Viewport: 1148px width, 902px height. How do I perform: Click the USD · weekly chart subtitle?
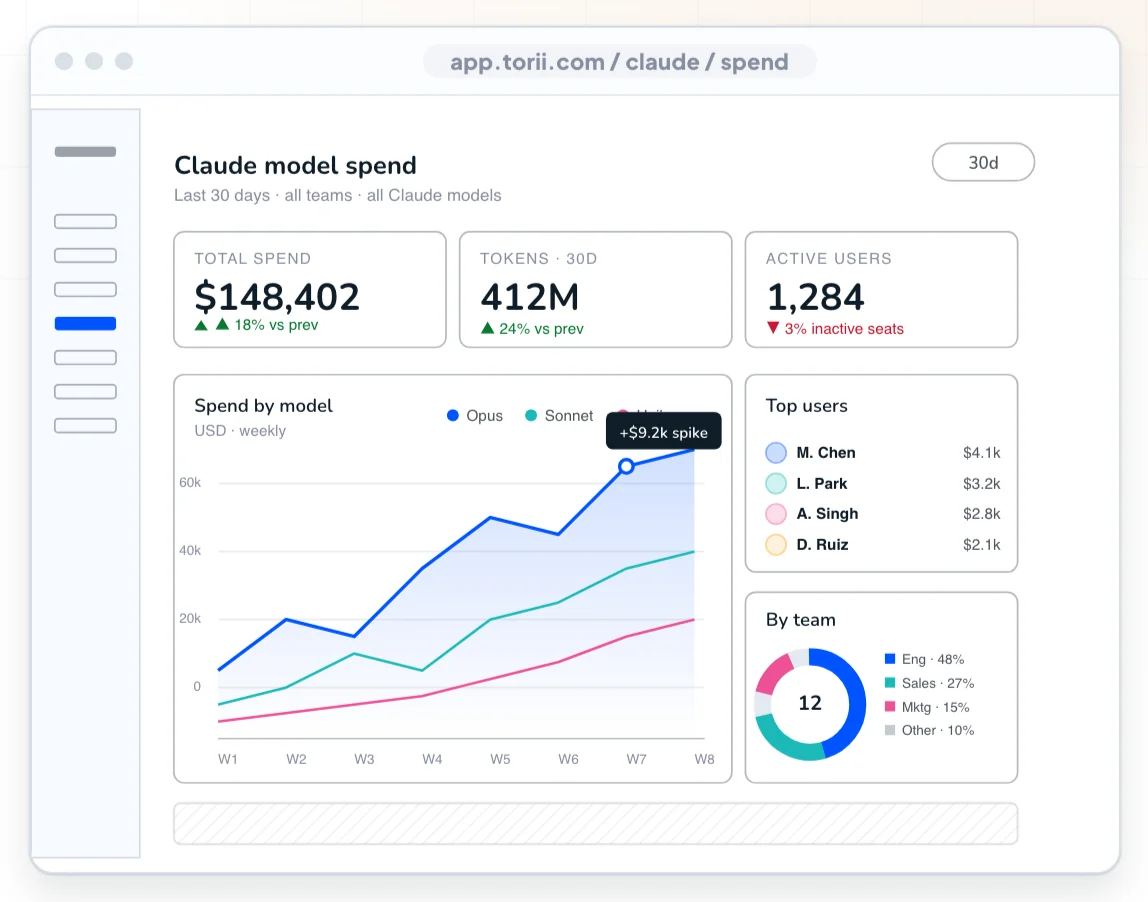tap(240, 430)
